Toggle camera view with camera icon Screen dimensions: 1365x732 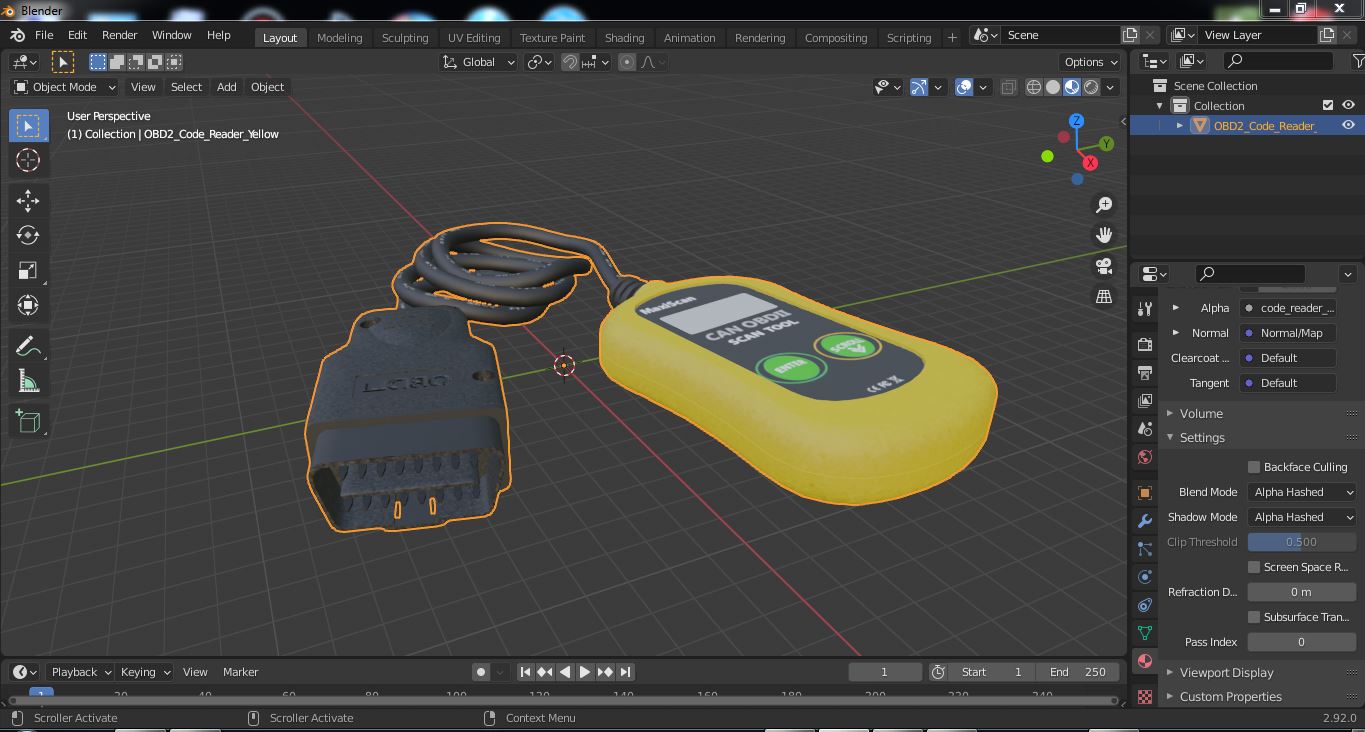pos(1104,266)
